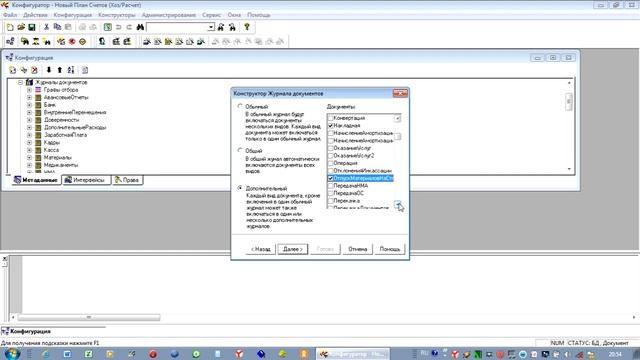Open the configuration tree icon in second toolbar
The image size is (640, 360).
point(10,42)
